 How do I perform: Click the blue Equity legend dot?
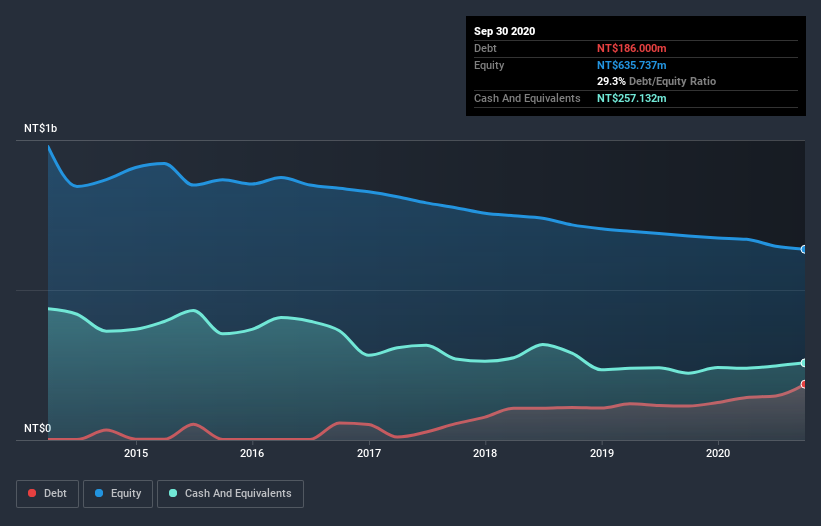pos(99,493)
